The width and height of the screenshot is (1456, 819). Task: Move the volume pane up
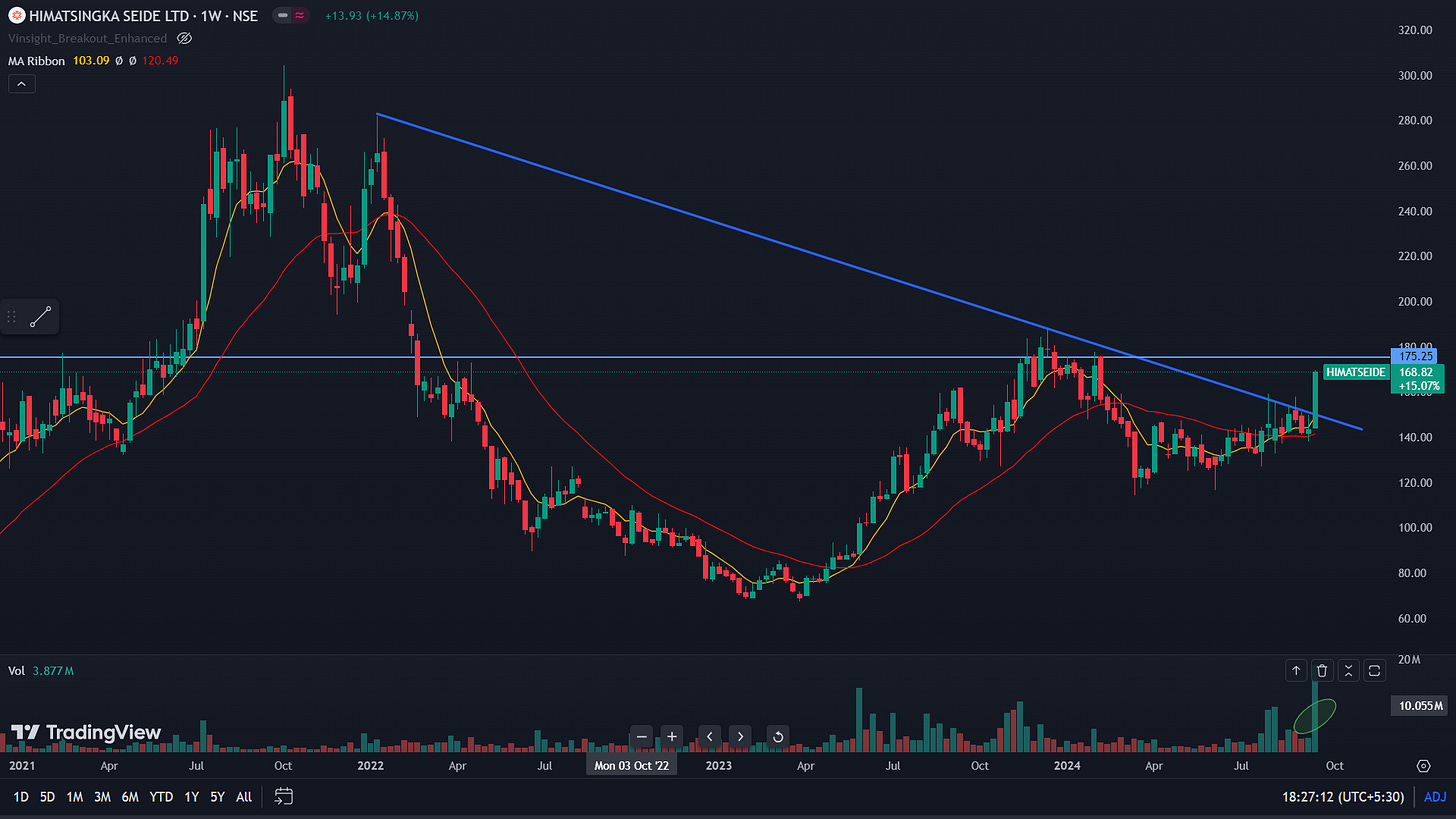pos(1296,671)
